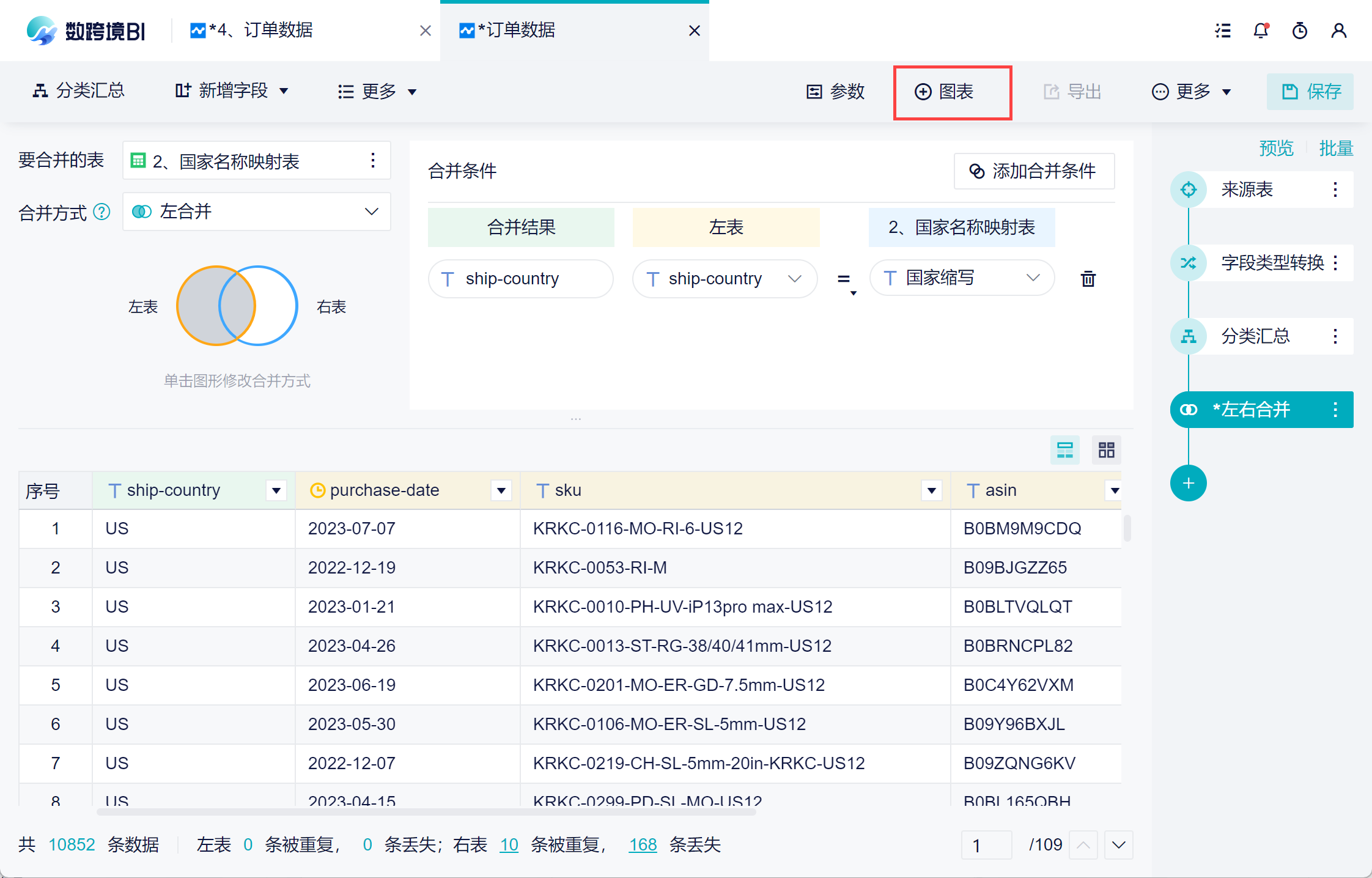The width and height of the screenshot is (1372, 878).
Task: Open options menu for 来源表 step
Action: point(1335,190)
